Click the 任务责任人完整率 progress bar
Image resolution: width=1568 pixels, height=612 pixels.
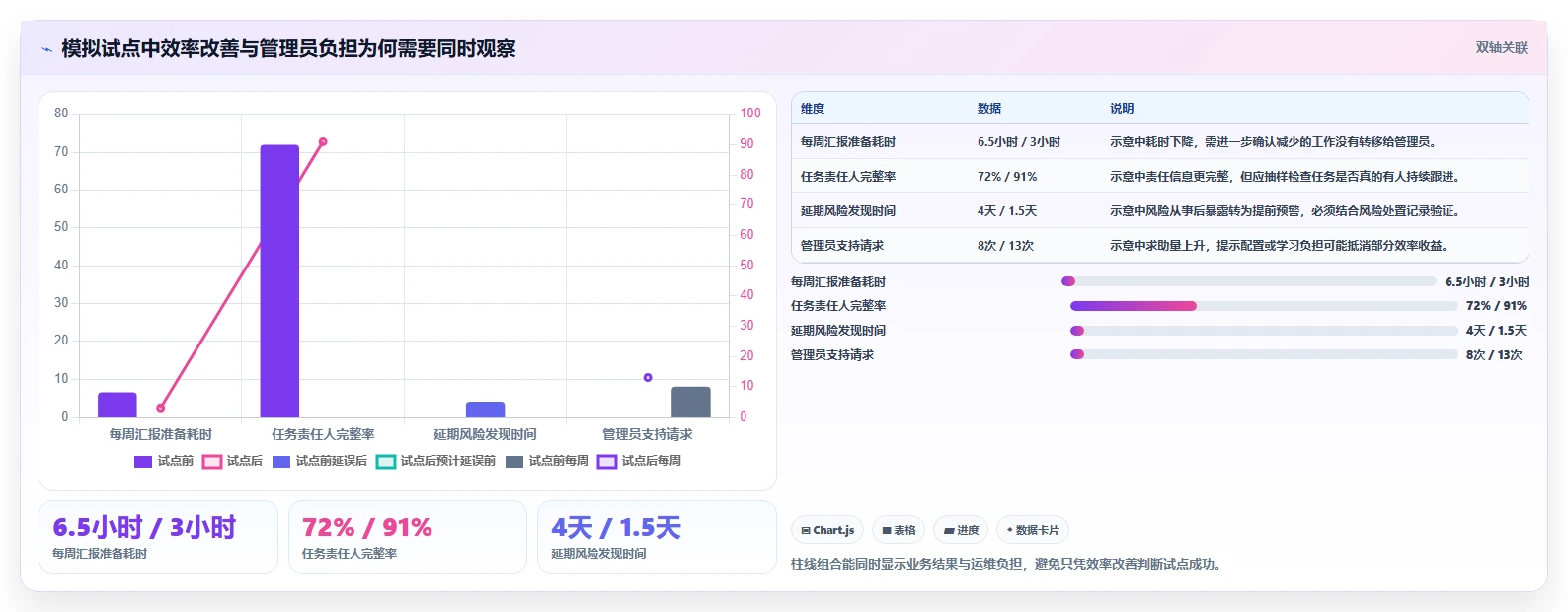tap(1264, 306)
